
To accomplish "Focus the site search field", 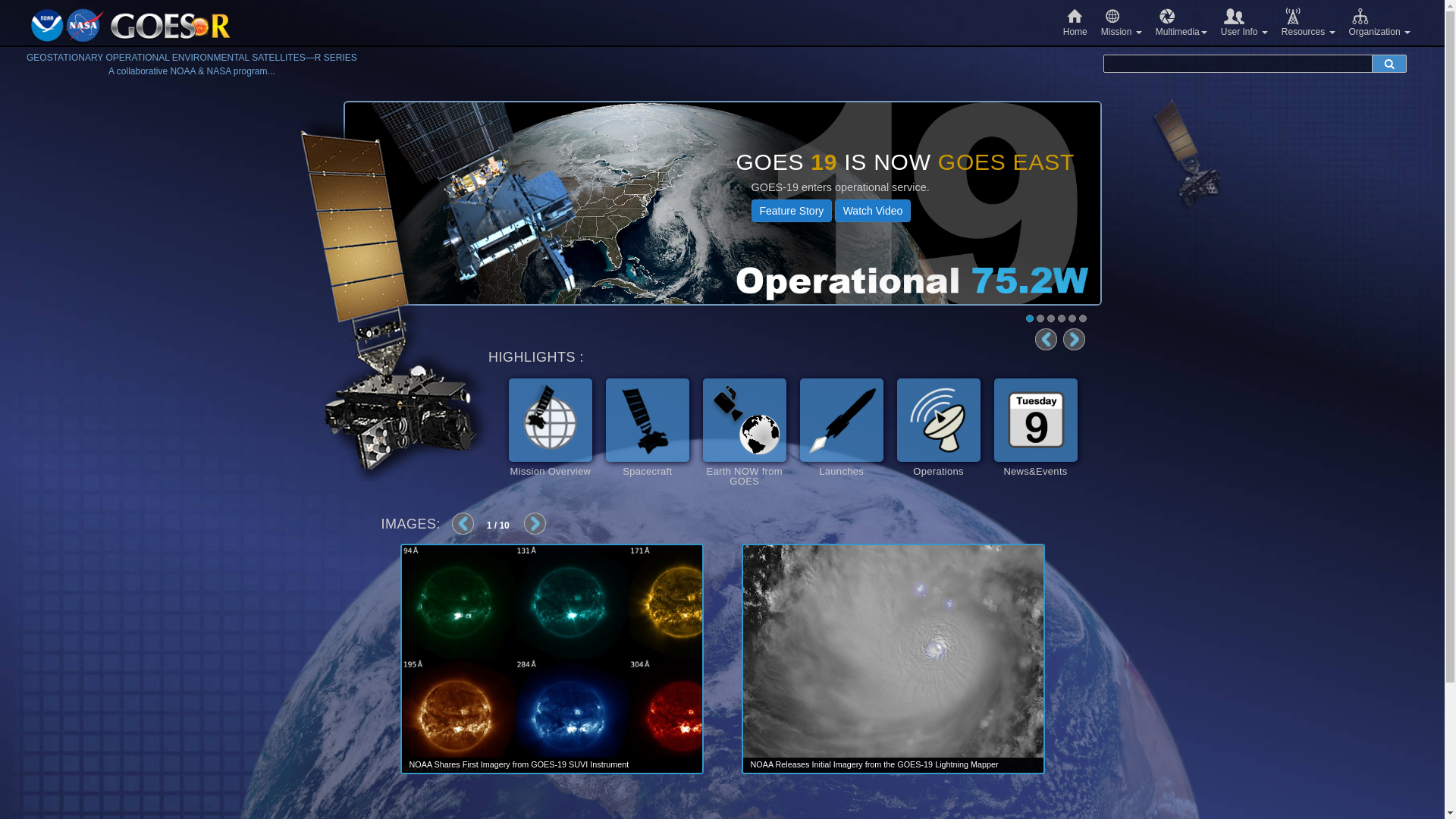I will point(1238,64).
